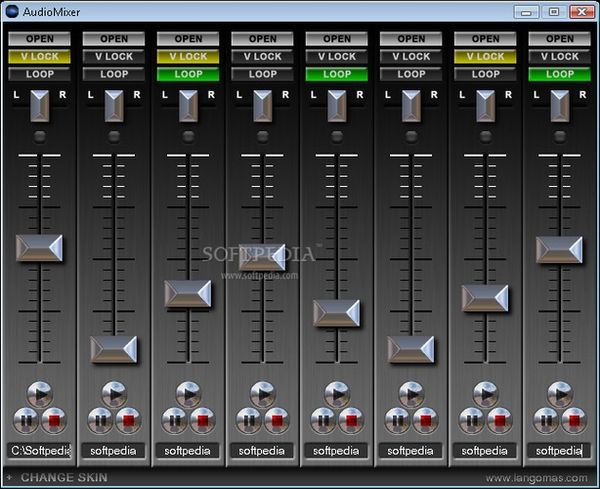The width and height of the screenshot is (600, 489).
Task: Click channel 6's softpedia text field
Action: click(x=410, y=450)
